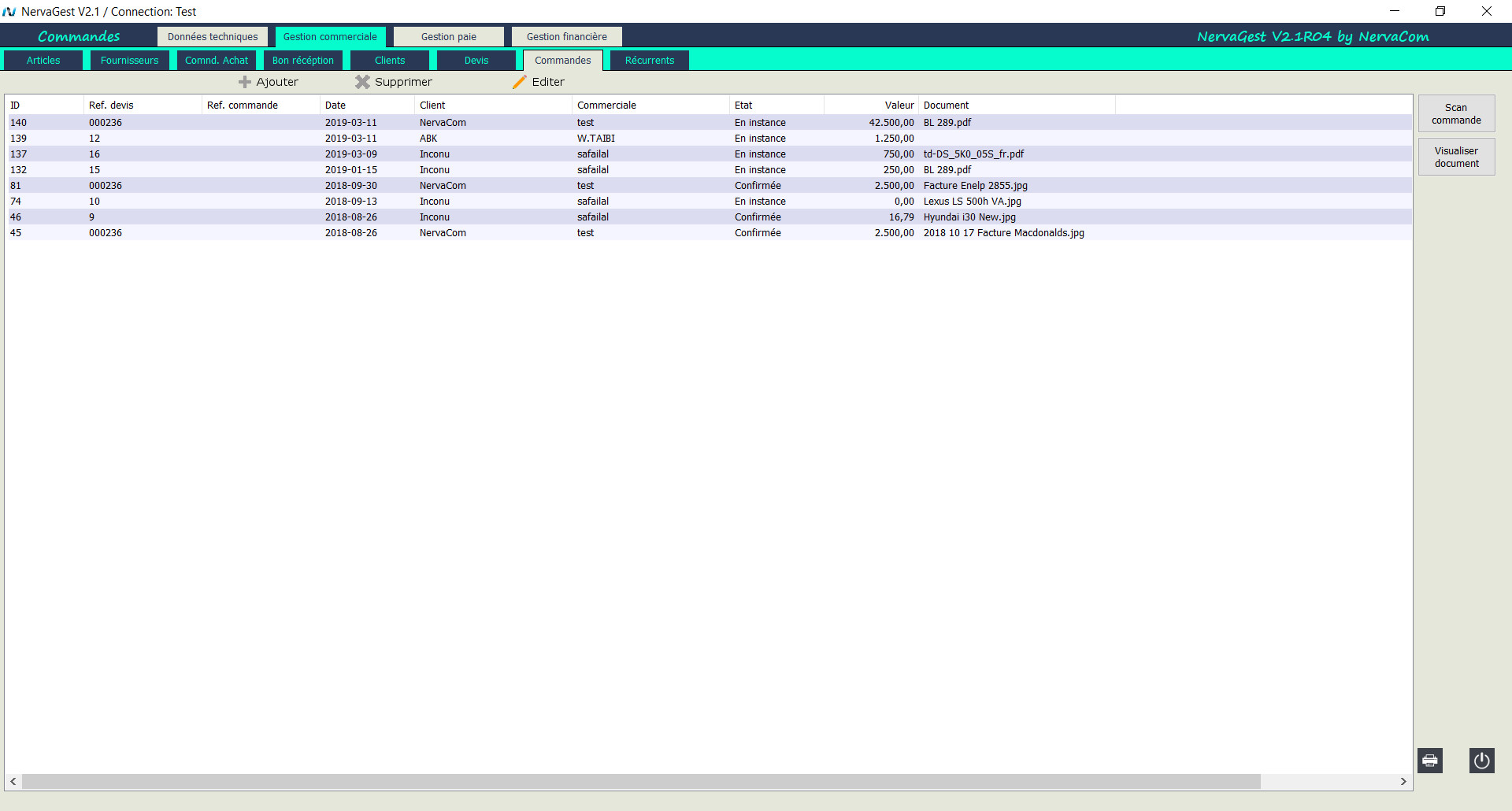Click the Scan commande button
The height and width of the screenshot is (811, 1512).
tap(1456, 114)
